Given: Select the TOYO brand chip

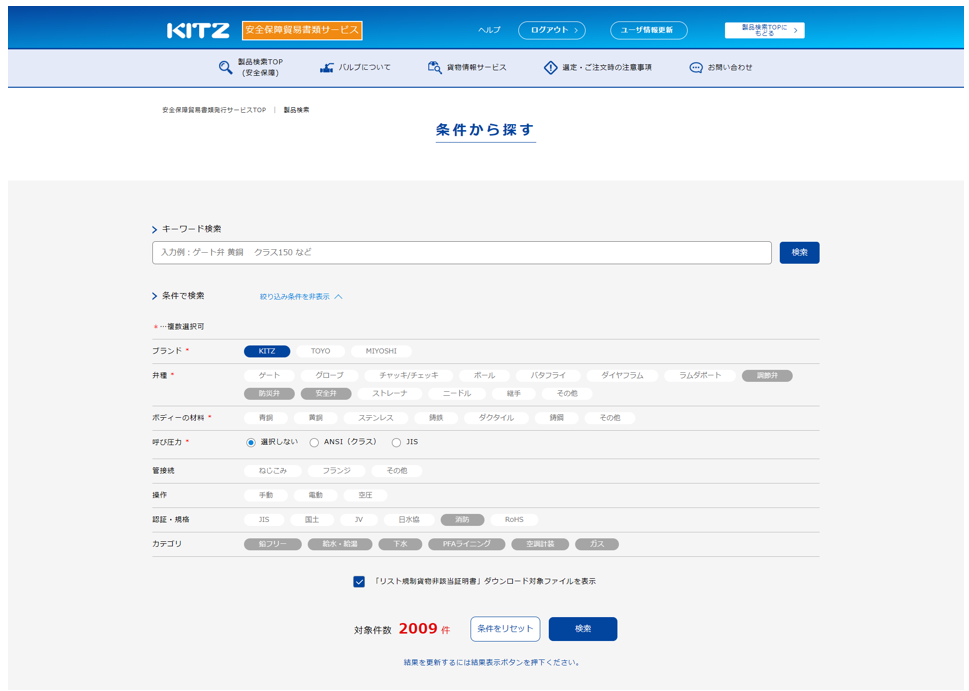Looking at the screenshot, I should tap(320, 351).
